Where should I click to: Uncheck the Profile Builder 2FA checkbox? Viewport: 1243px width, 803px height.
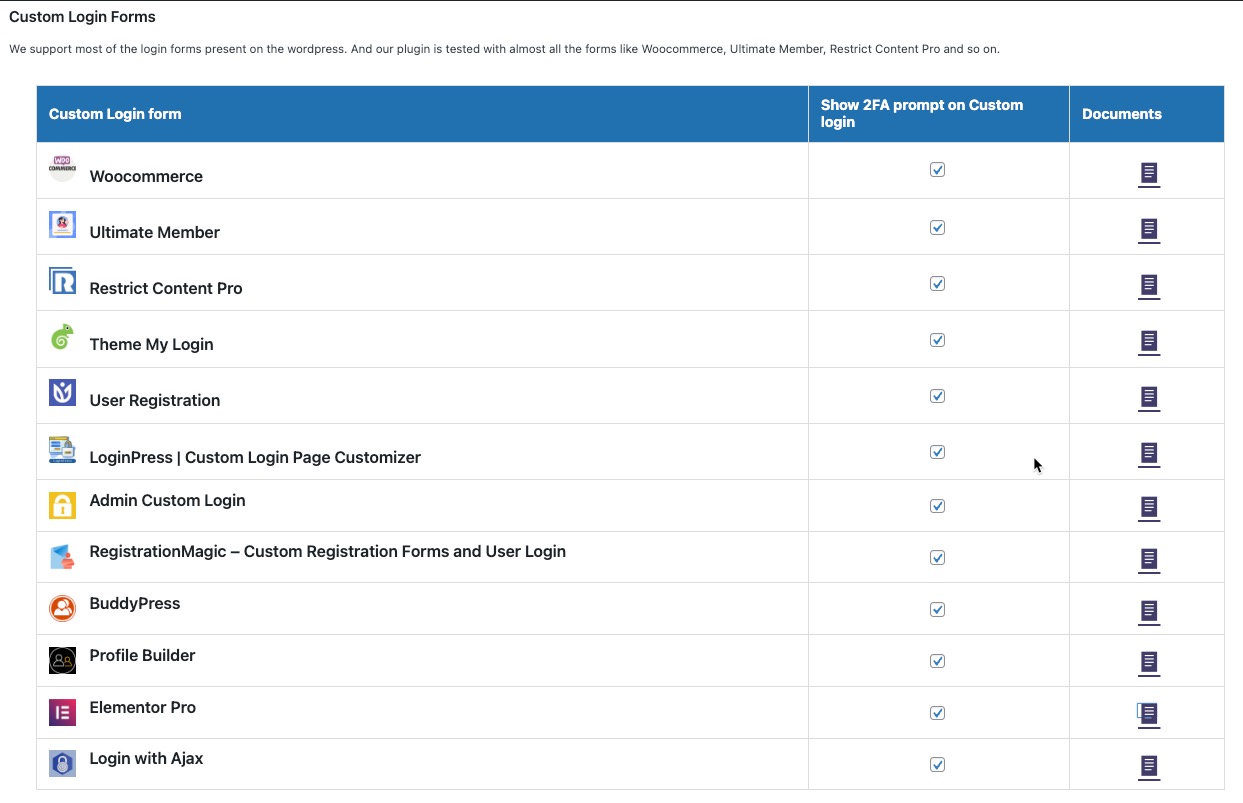[937, 661]
